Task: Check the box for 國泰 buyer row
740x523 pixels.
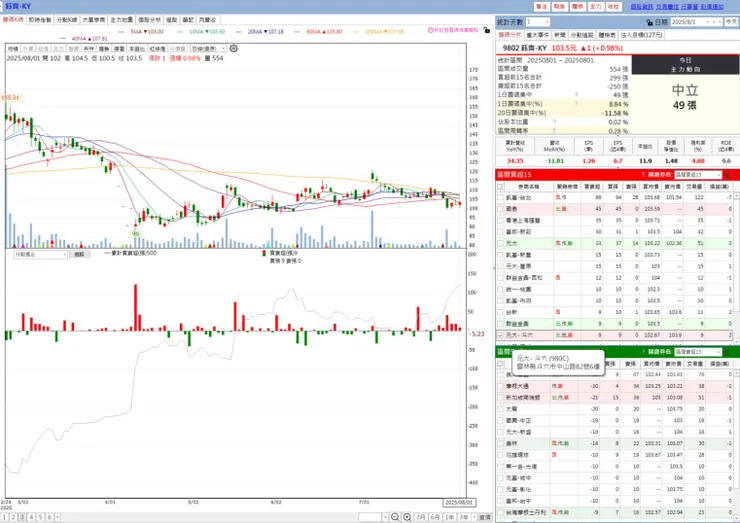Action: point(500,209)
